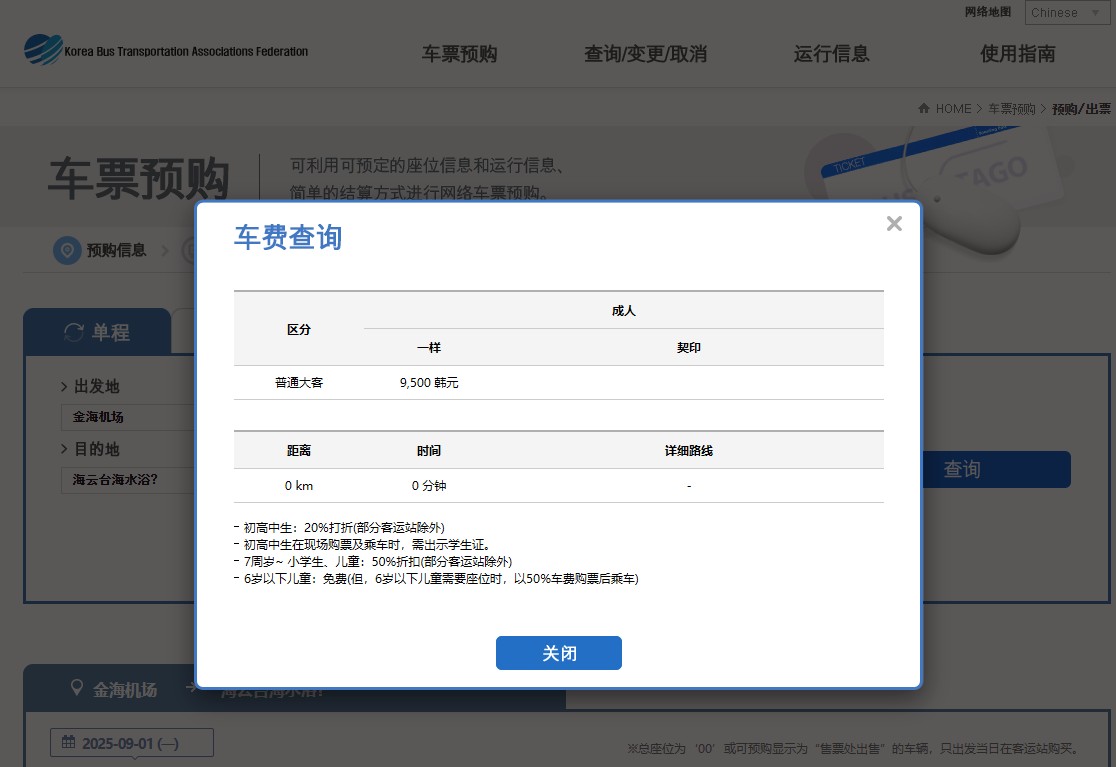Click the arrow icon after 金海机场 in route header
This screenshot has height=767, width=1116.
[x=191, y=688]
